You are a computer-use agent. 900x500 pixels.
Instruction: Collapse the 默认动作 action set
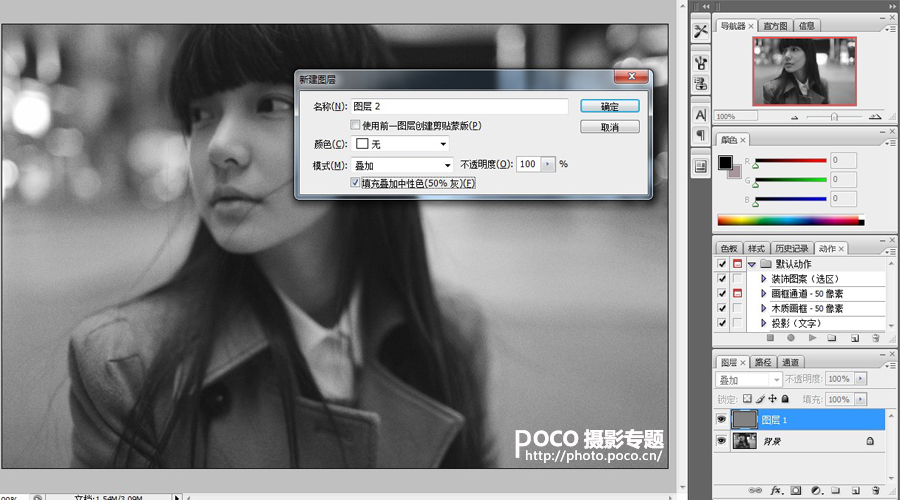[x=751, y=264]
